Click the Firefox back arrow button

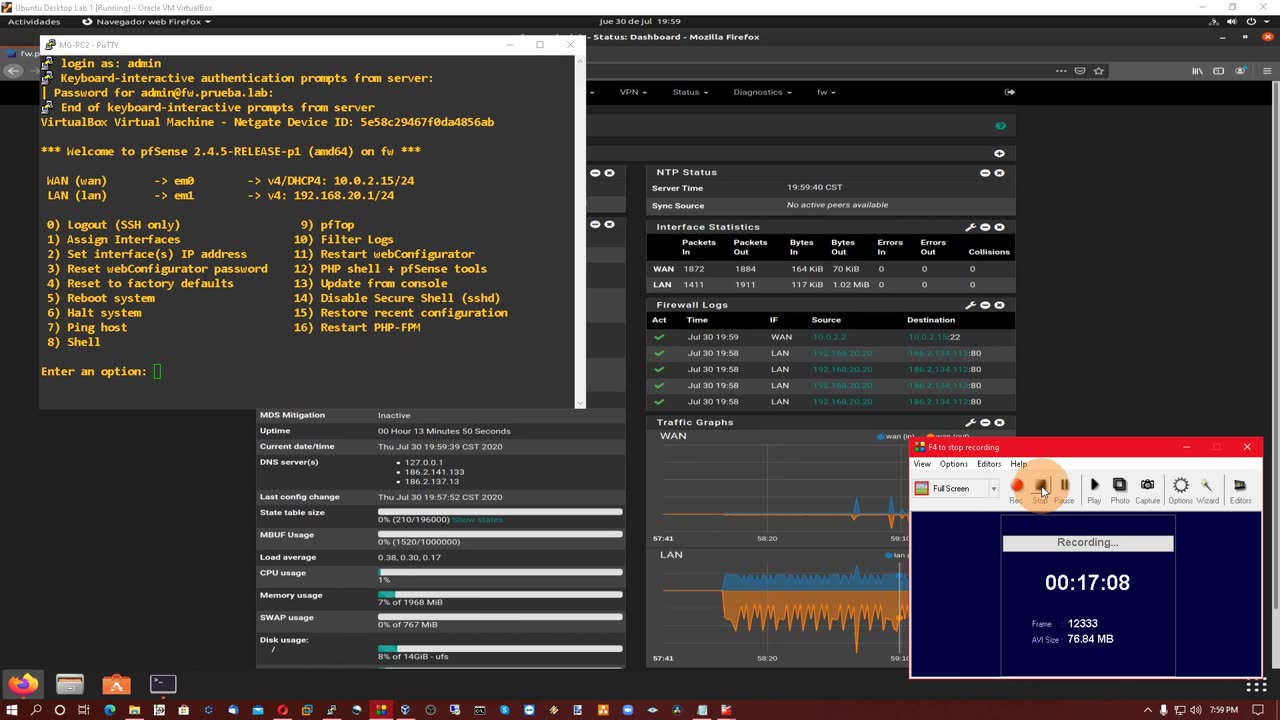13,71
